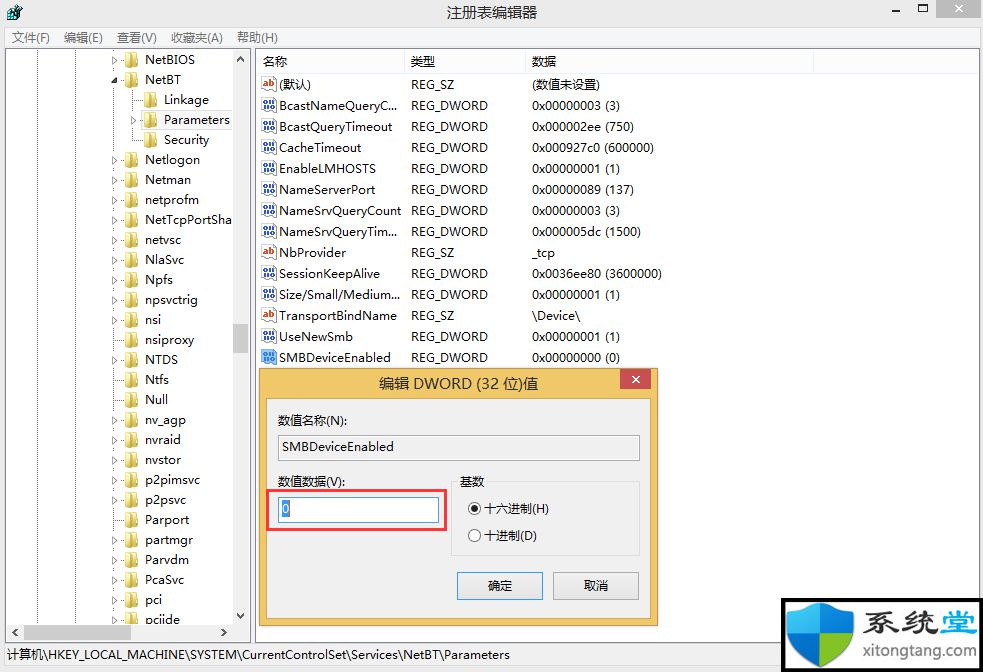
Task: Open the 编辑(E) menu
Action: click(x=83, y=38)
